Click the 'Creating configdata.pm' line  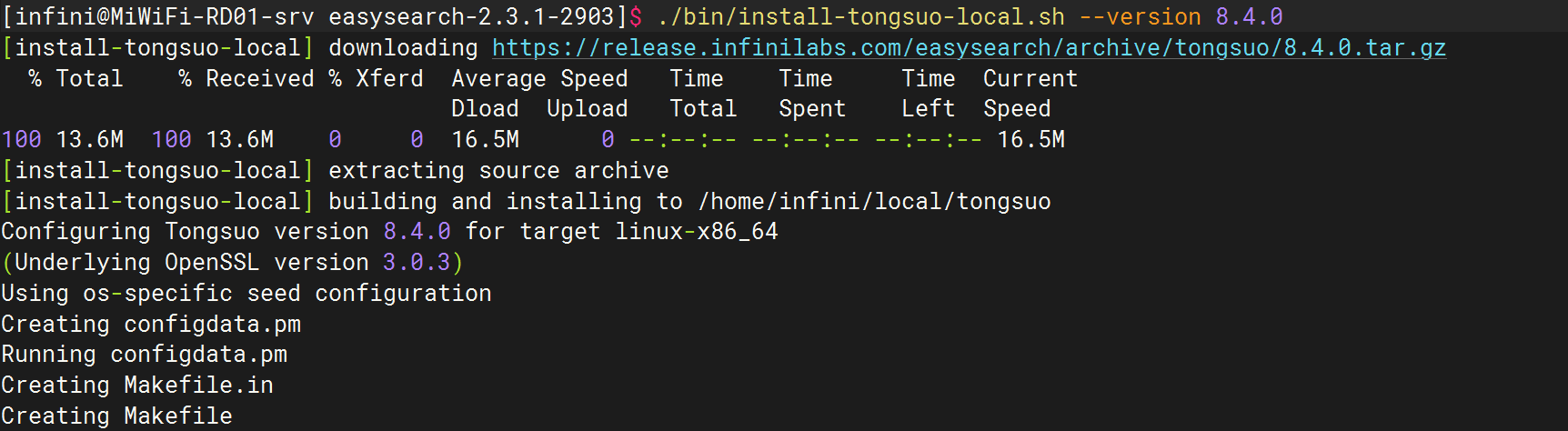pos(151,324)
